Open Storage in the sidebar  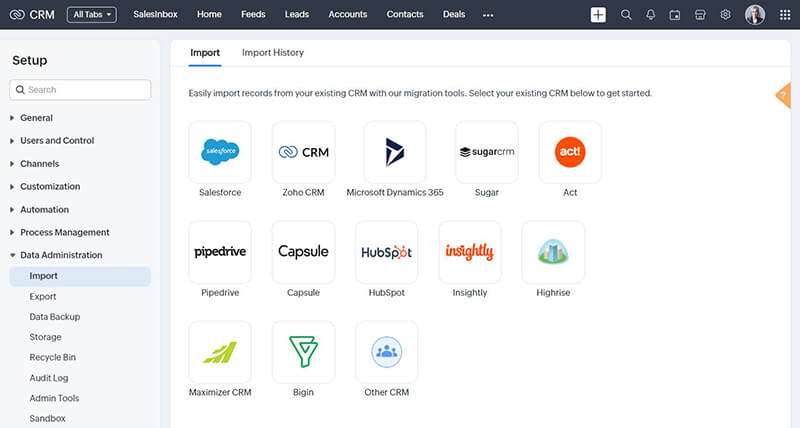click(45, 337)
